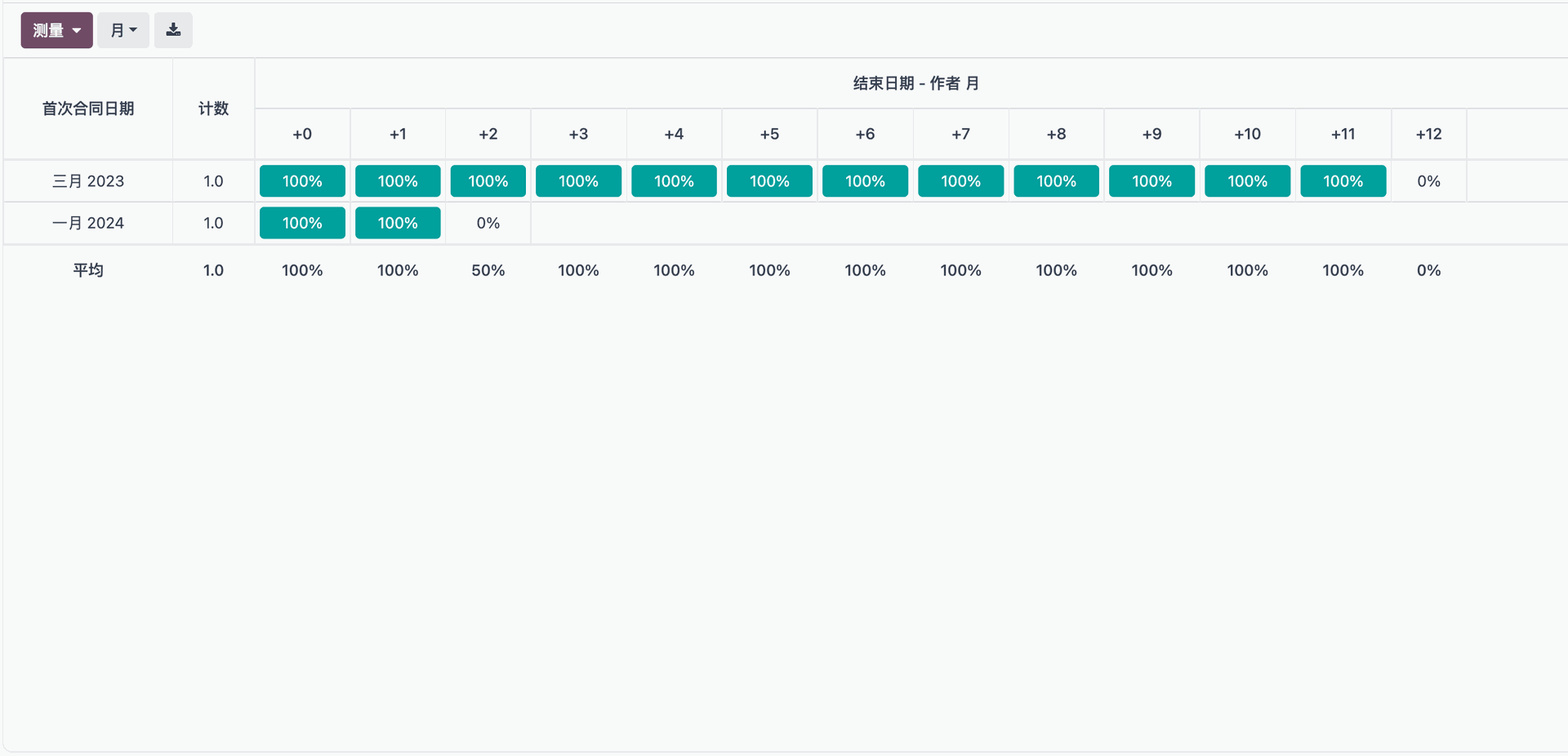The width and height of the screenshot is (1568, 756).
Task: Select the 0% cell in 一月 2024 row
Action: tap(488, 223)
